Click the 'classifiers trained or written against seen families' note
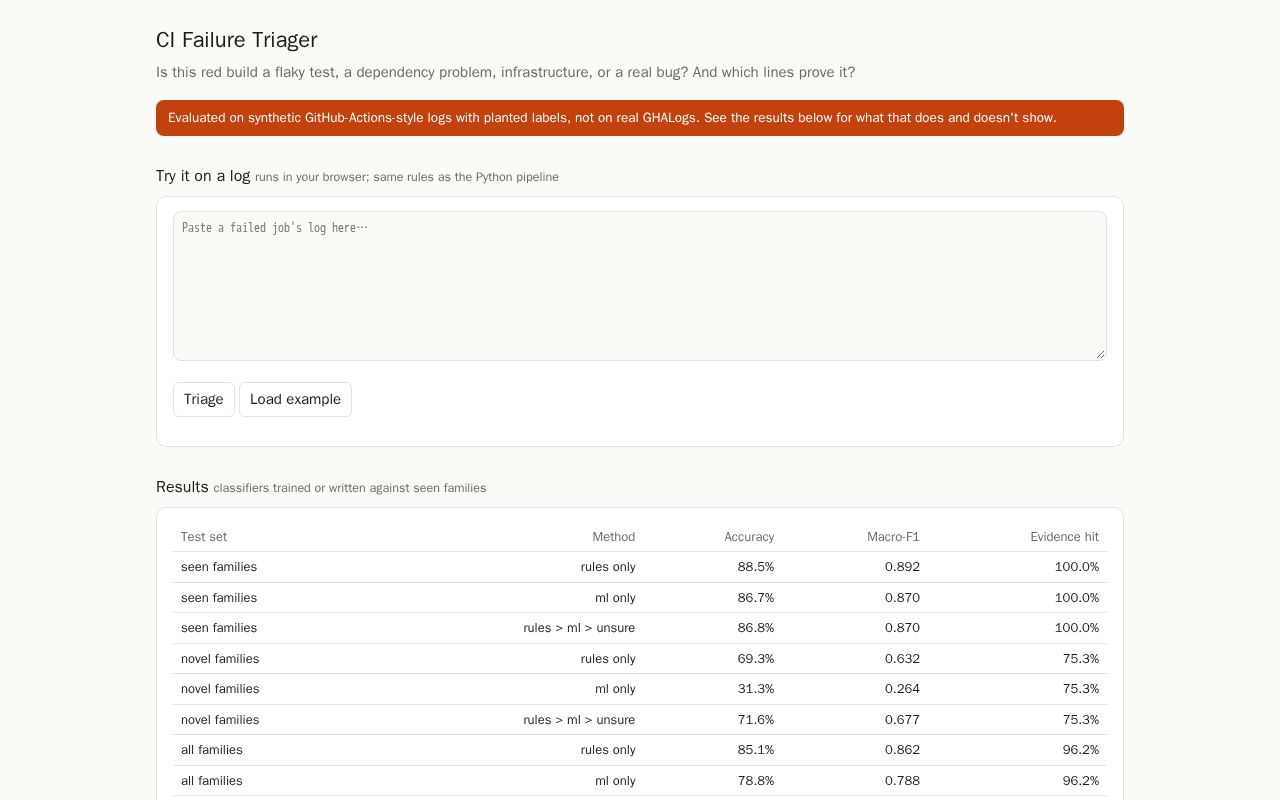The height and width of the screenshot is (800, 1280). (350, 488)
